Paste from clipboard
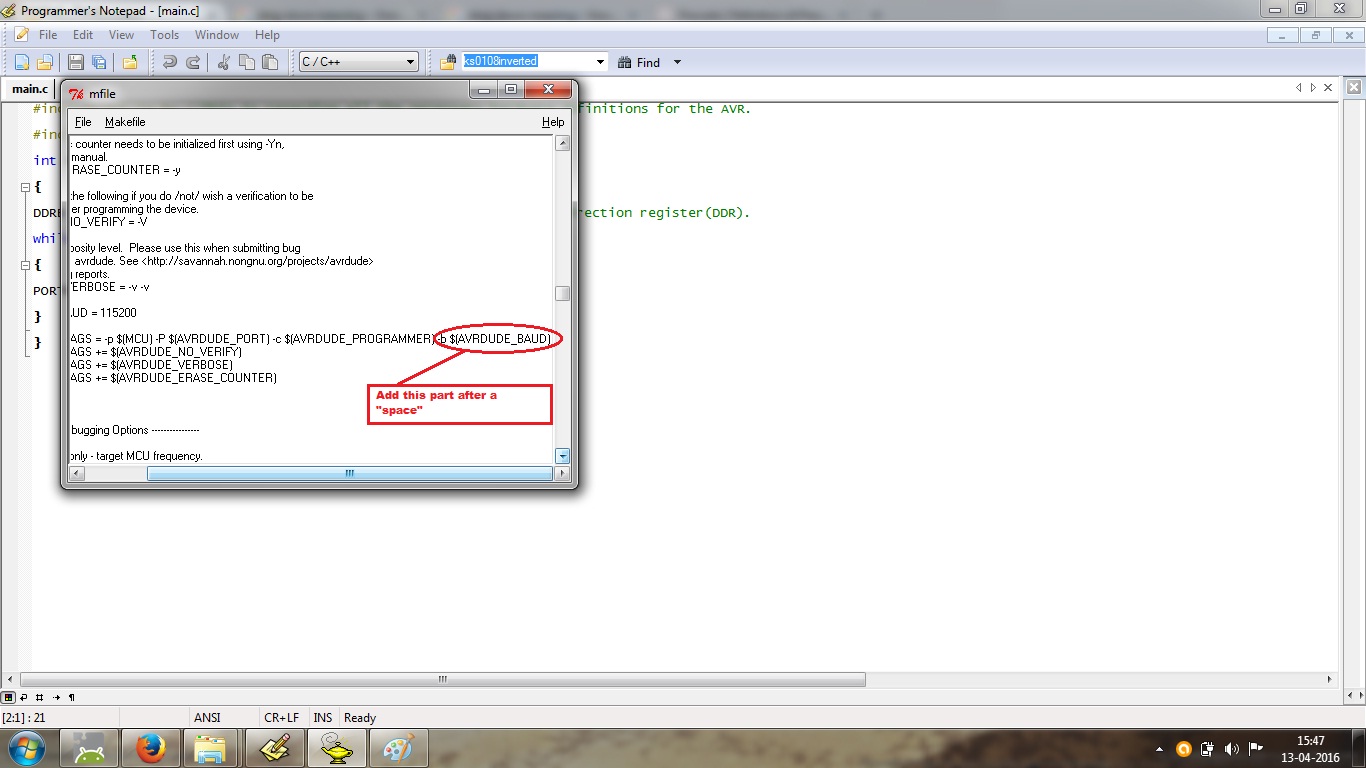The width and height of the screenshot is (1366, 768). pyautogui.click(x=270, y=61)
